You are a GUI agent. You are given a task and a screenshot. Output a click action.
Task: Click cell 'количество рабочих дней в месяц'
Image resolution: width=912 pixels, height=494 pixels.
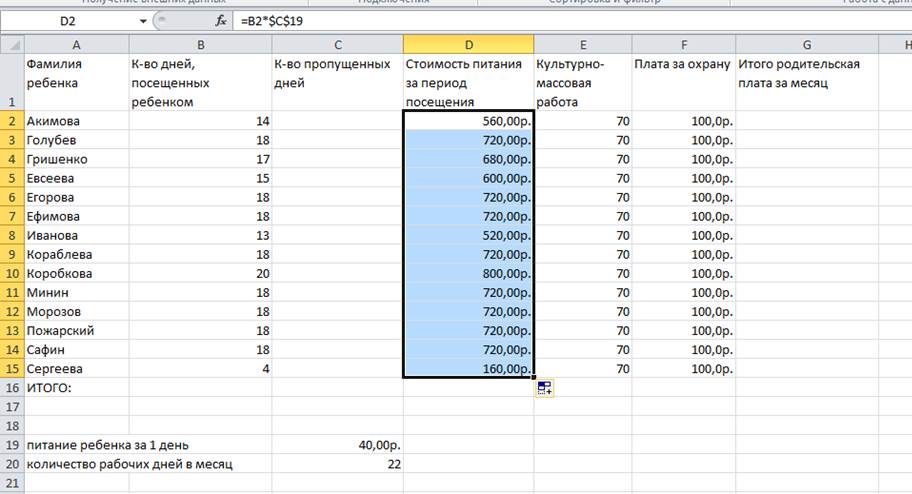[x=129, y=464]
